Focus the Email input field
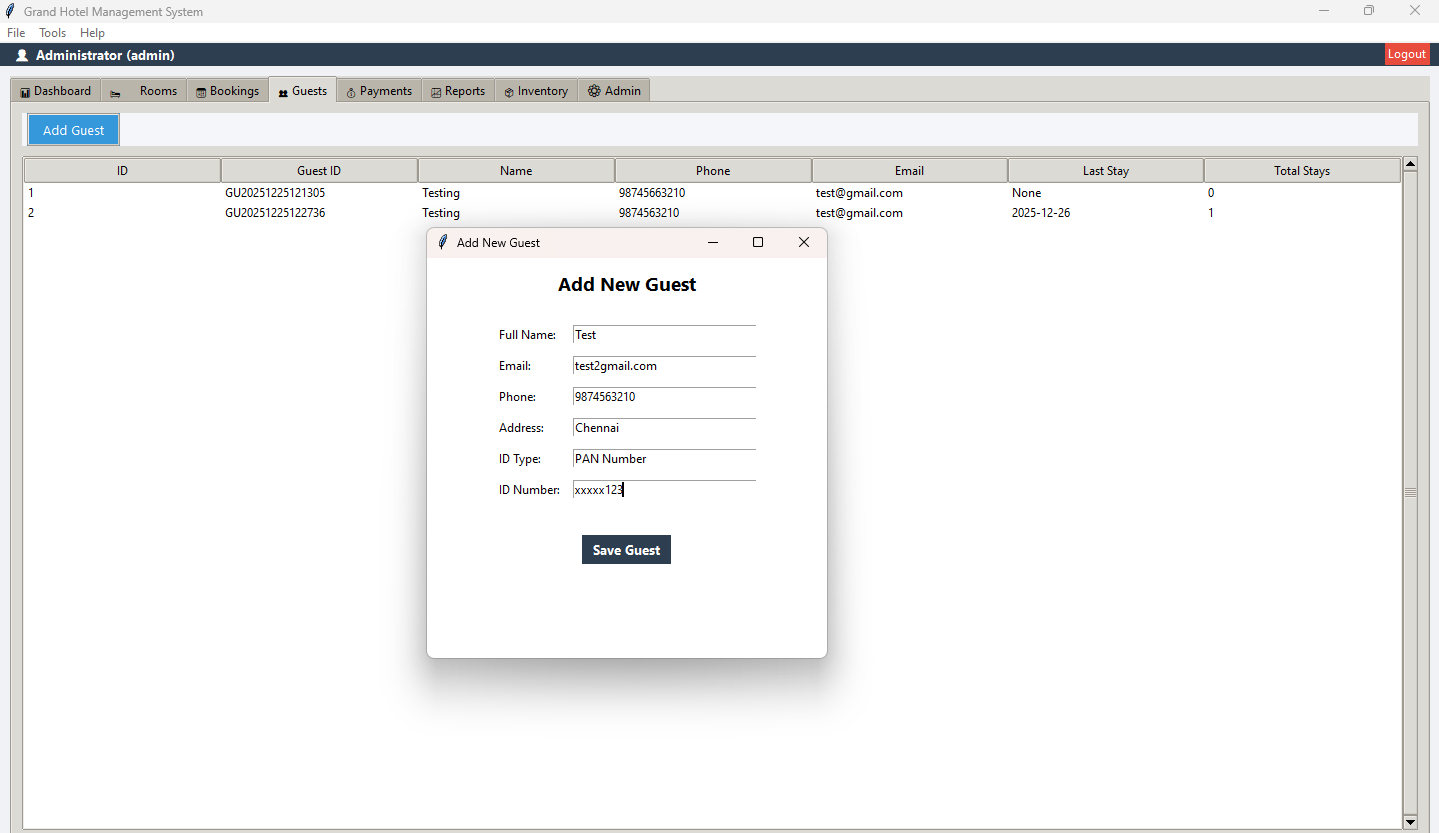Image resolution: width=1439 pixels, height=833 pixels. (664, 366)
